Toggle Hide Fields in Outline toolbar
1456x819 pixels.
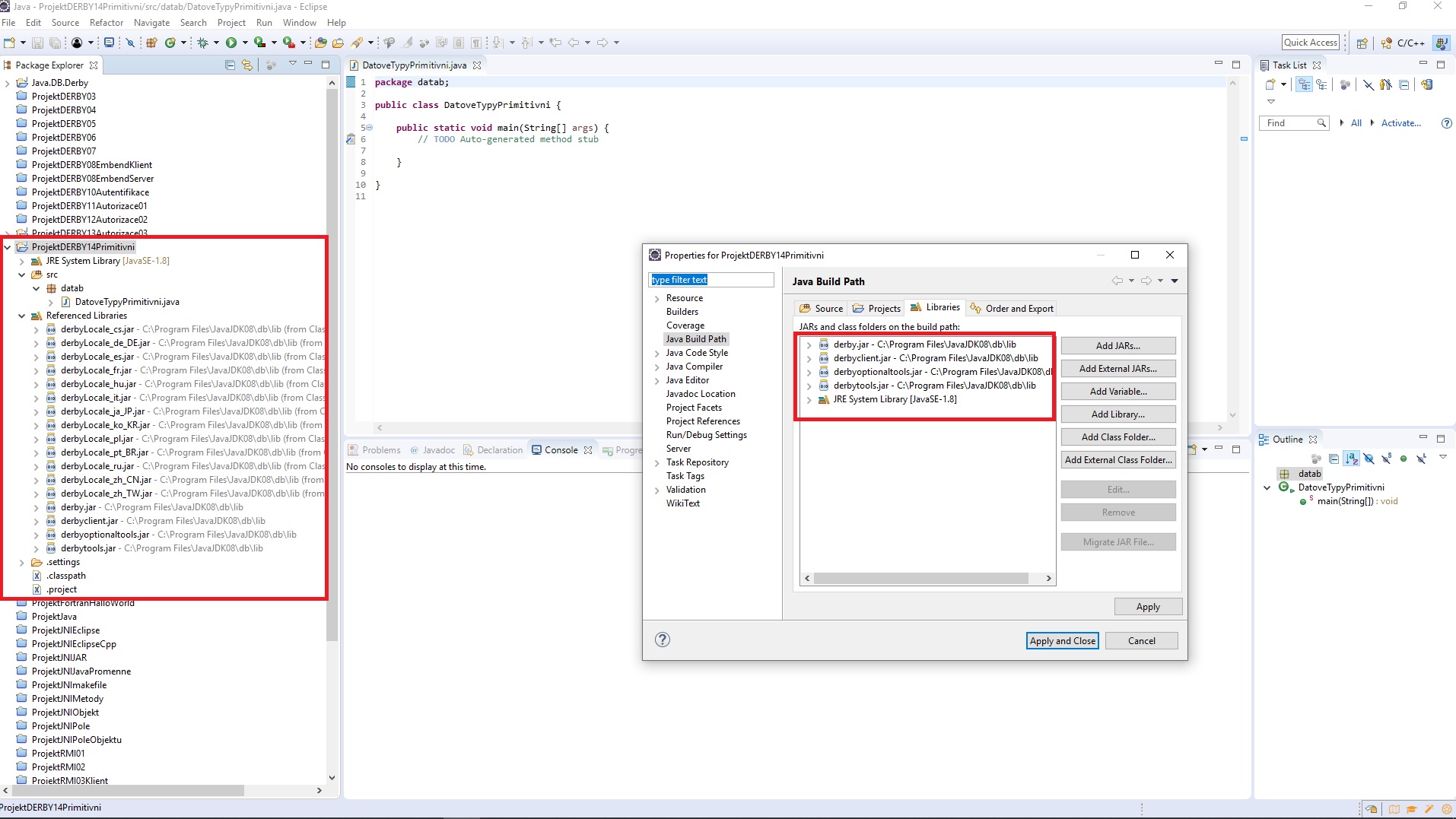point(1369,459)
